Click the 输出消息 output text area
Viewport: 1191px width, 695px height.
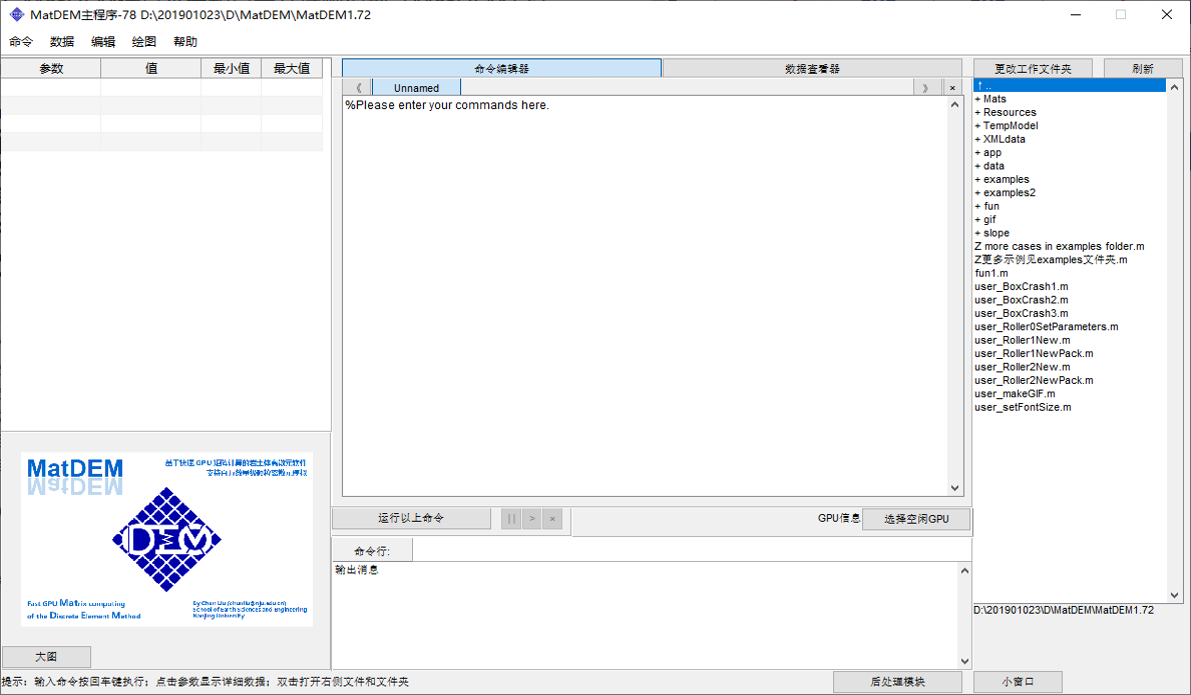pos(645,615)
